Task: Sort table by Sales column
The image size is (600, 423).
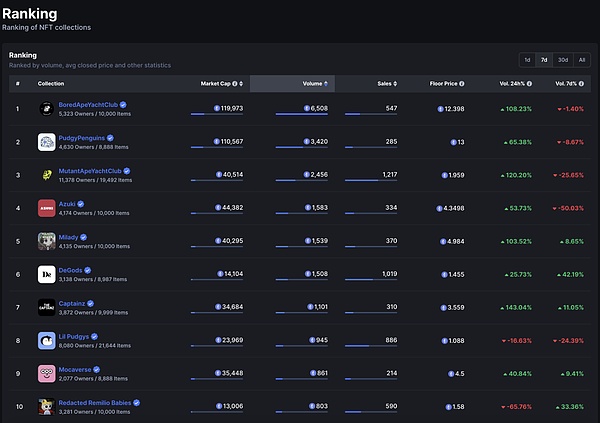Action: coord(386,83)
